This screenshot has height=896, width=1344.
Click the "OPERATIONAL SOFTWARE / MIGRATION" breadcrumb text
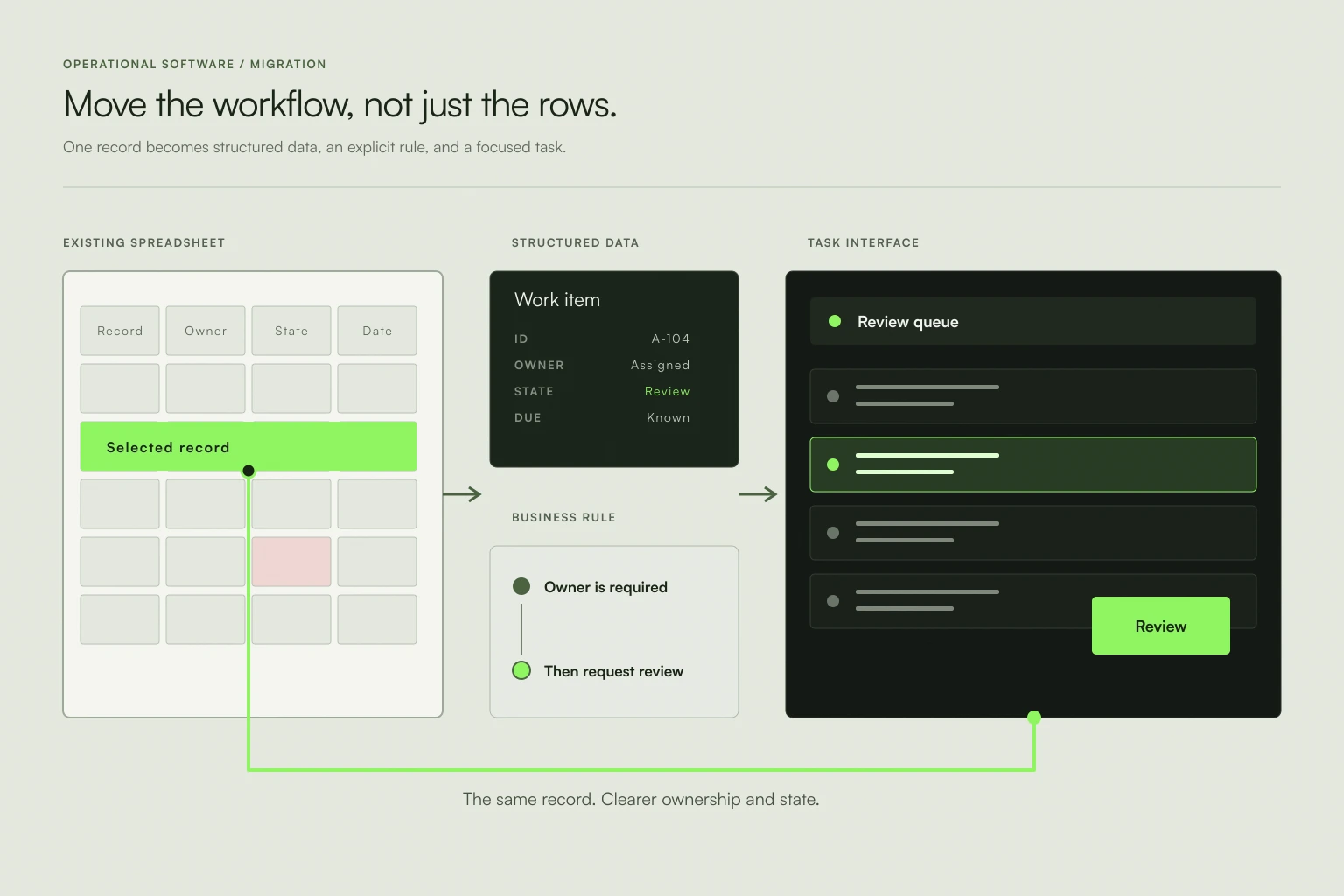pyautogui.click(x=194, y=64)
